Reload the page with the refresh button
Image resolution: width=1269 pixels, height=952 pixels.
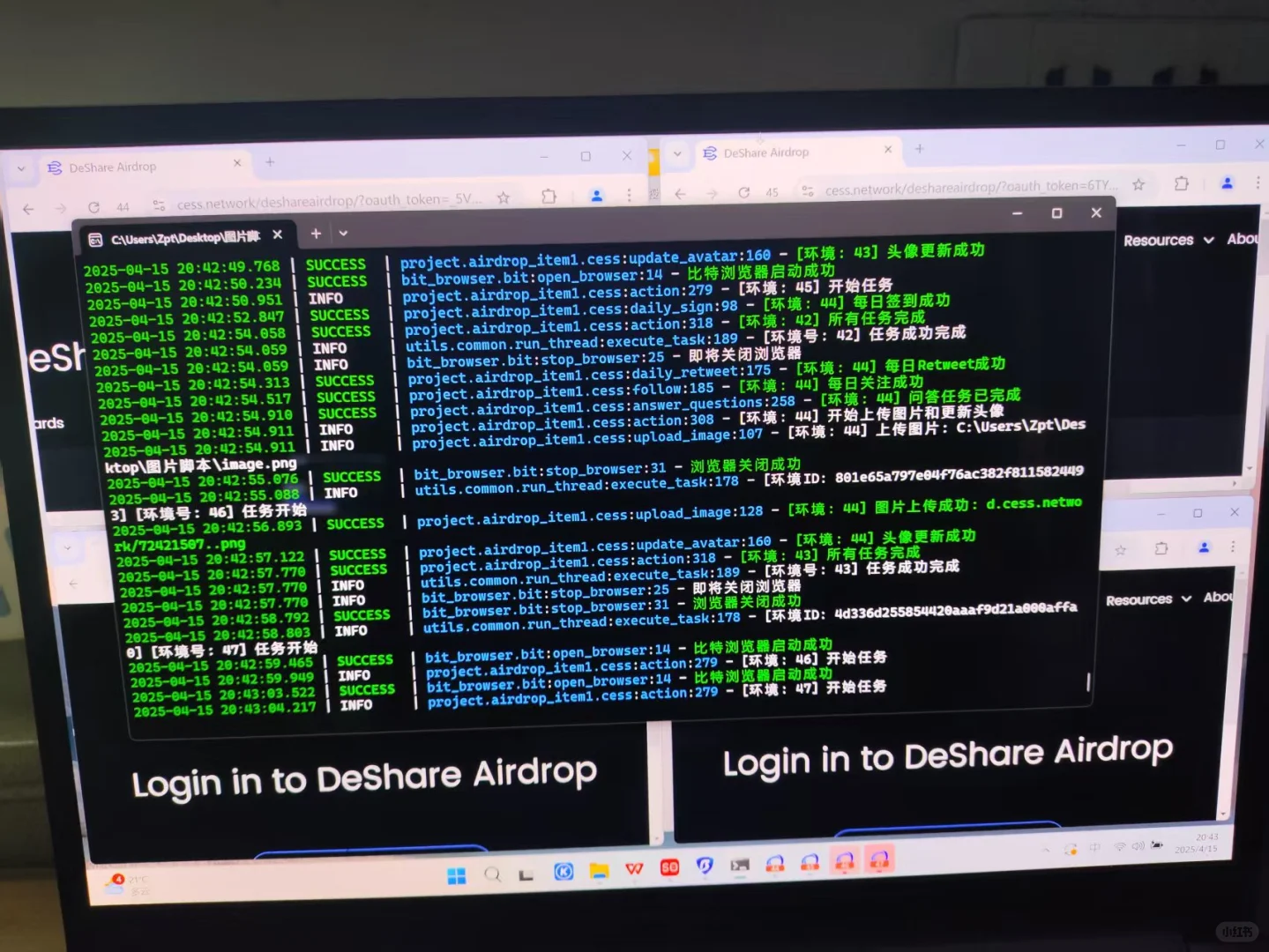coord(743,192)
